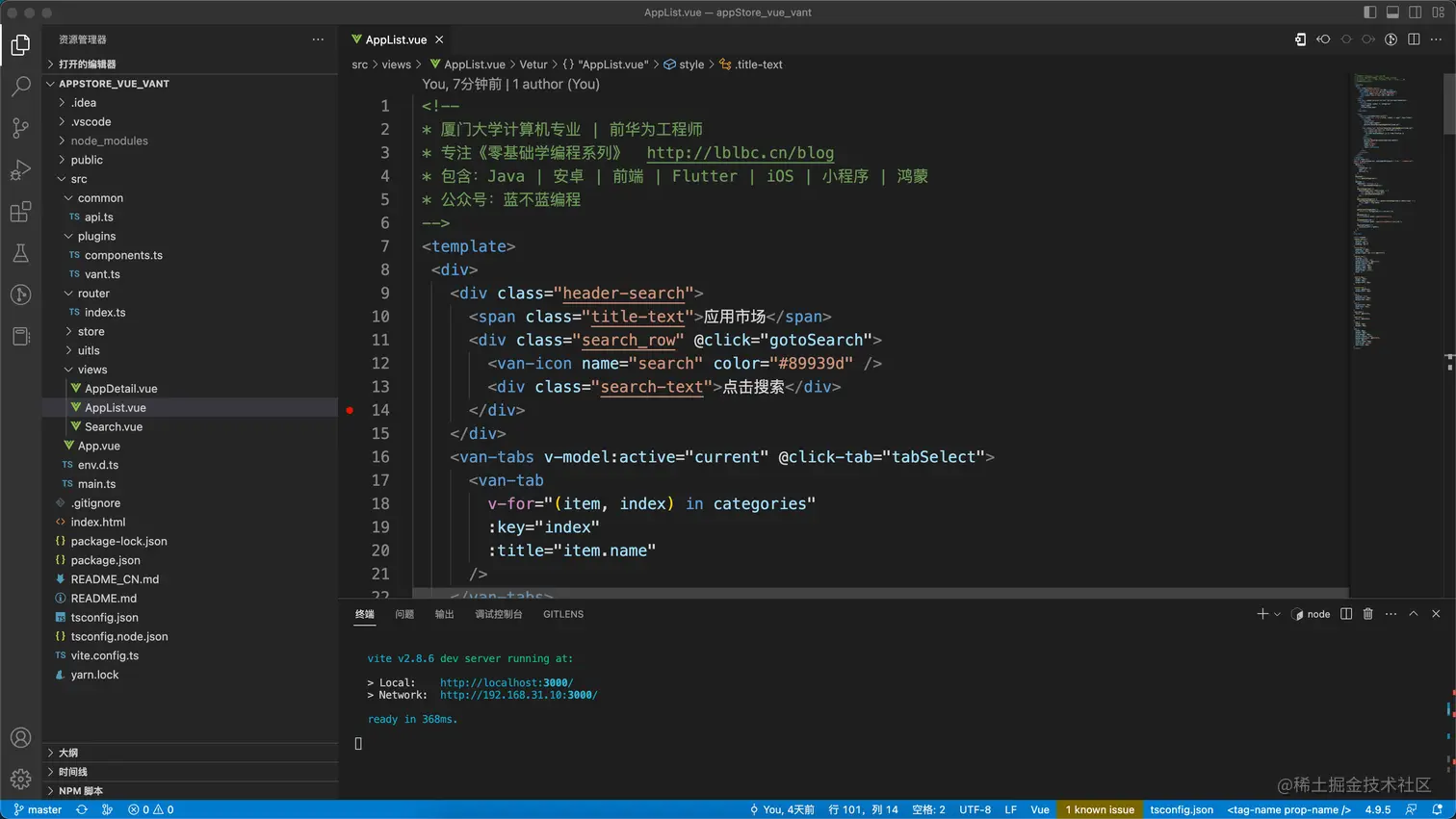Open the notebook-style icon in activity bar

(20, 336)
